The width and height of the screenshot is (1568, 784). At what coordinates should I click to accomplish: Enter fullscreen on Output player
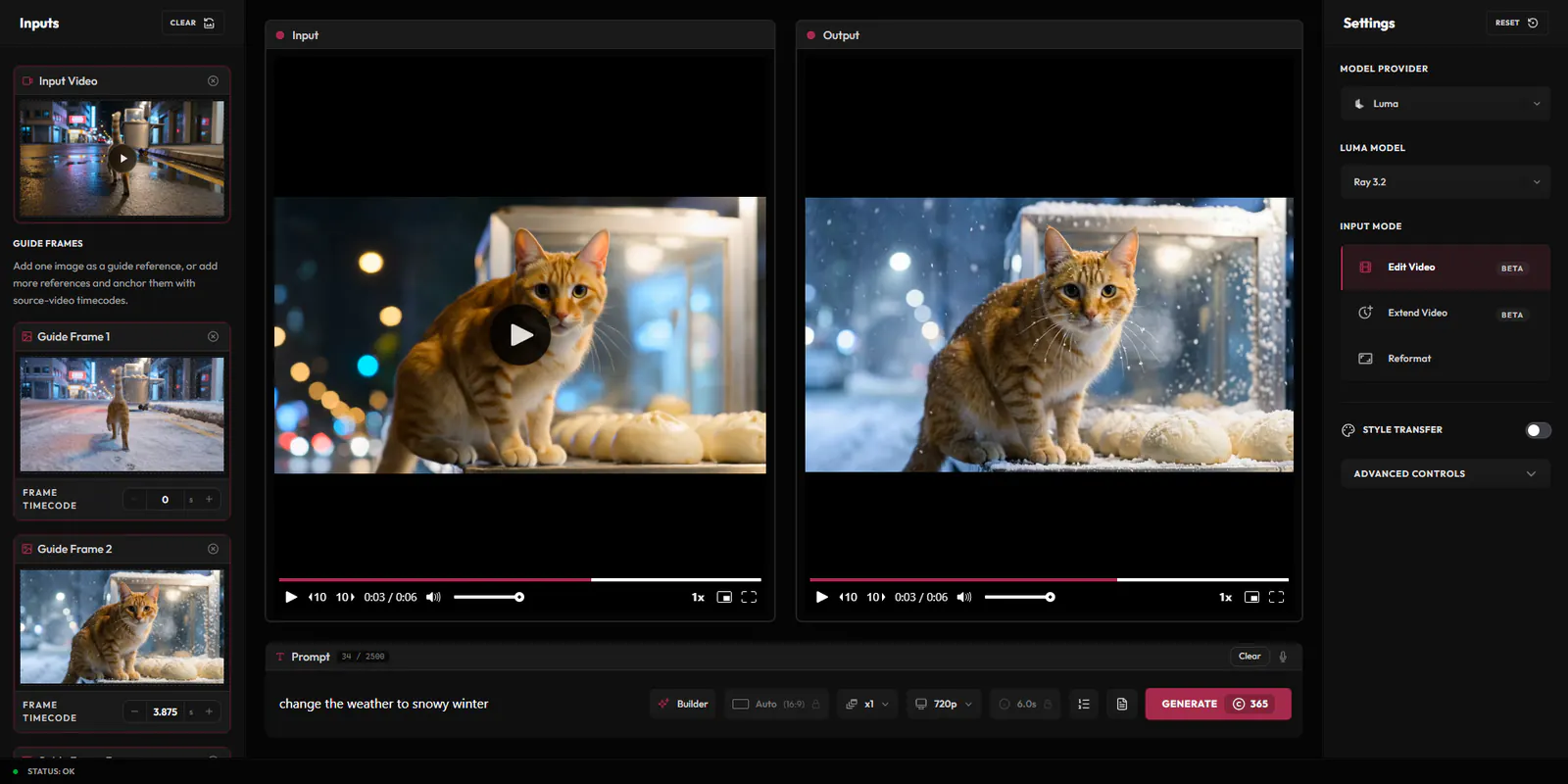(1276, 597)
